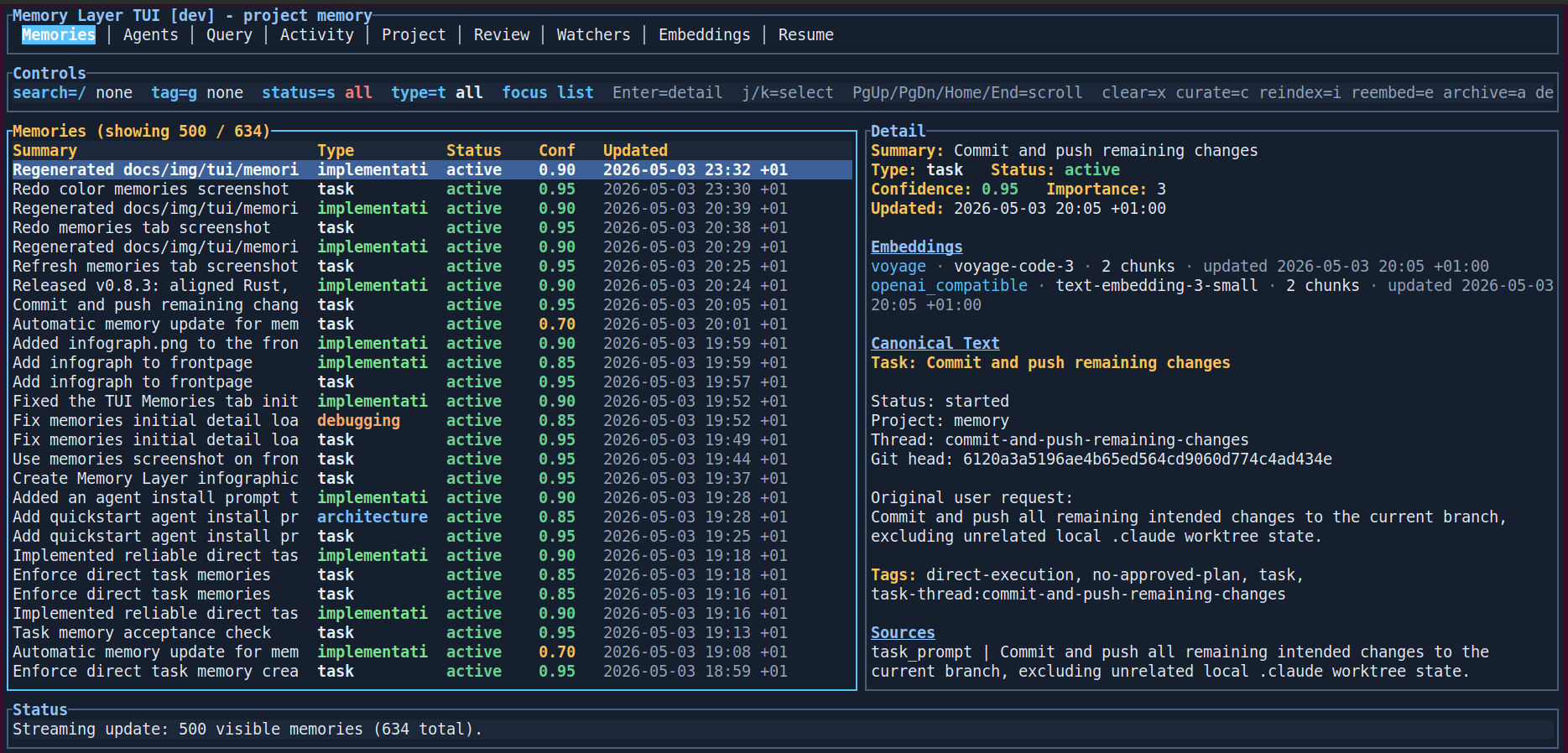Click the voyage embedding provider entry
This screenshot has height=753, width=1568.
(1180, 266)
